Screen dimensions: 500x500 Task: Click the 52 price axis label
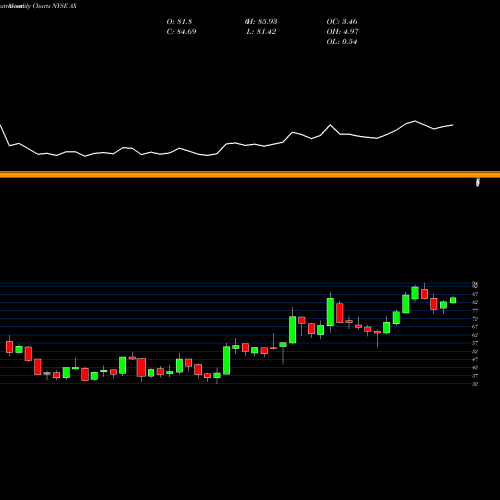click(x=475, y=351)
